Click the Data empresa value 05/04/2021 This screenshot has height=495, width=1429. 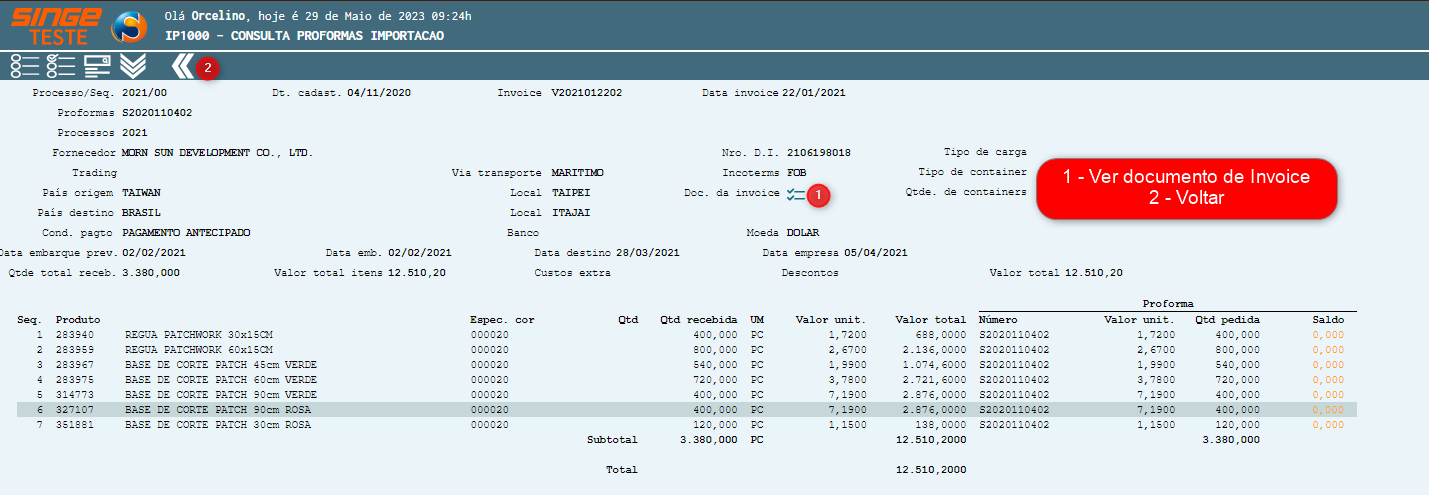[875, 252]
